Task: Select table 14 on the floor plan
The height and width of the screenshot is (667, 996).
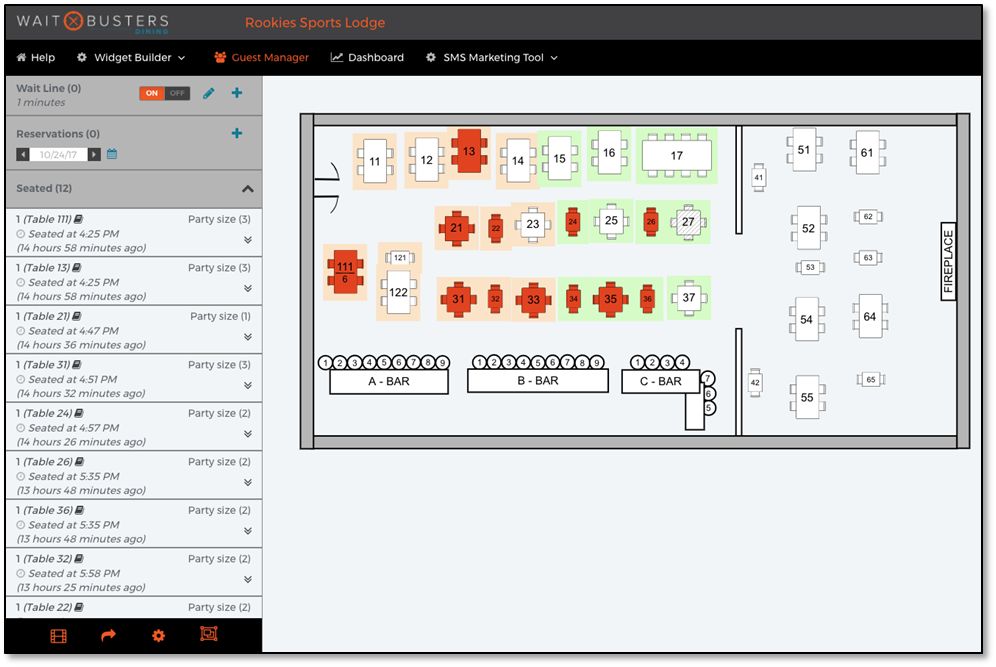Action: pos(518,161)
